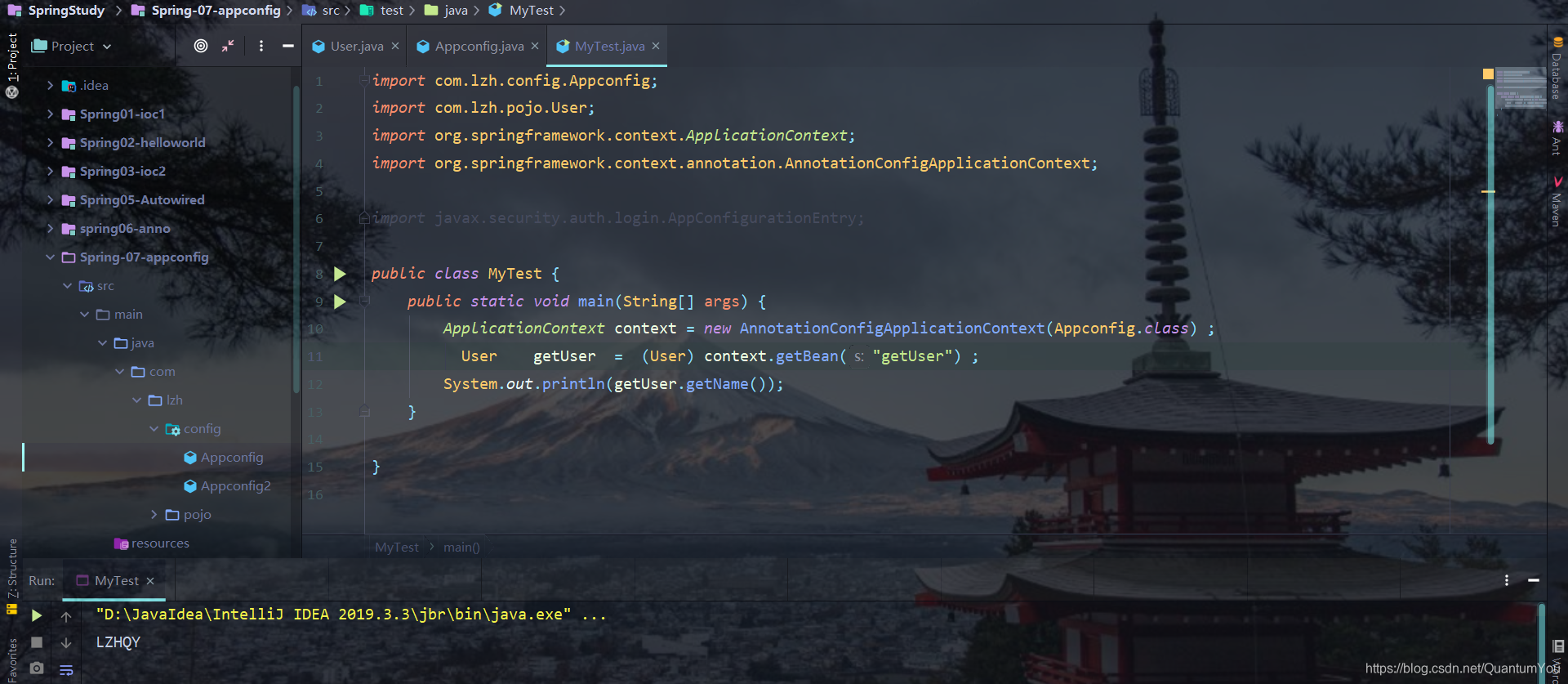Click the scroll down arrow in Run console

[66, 643]
